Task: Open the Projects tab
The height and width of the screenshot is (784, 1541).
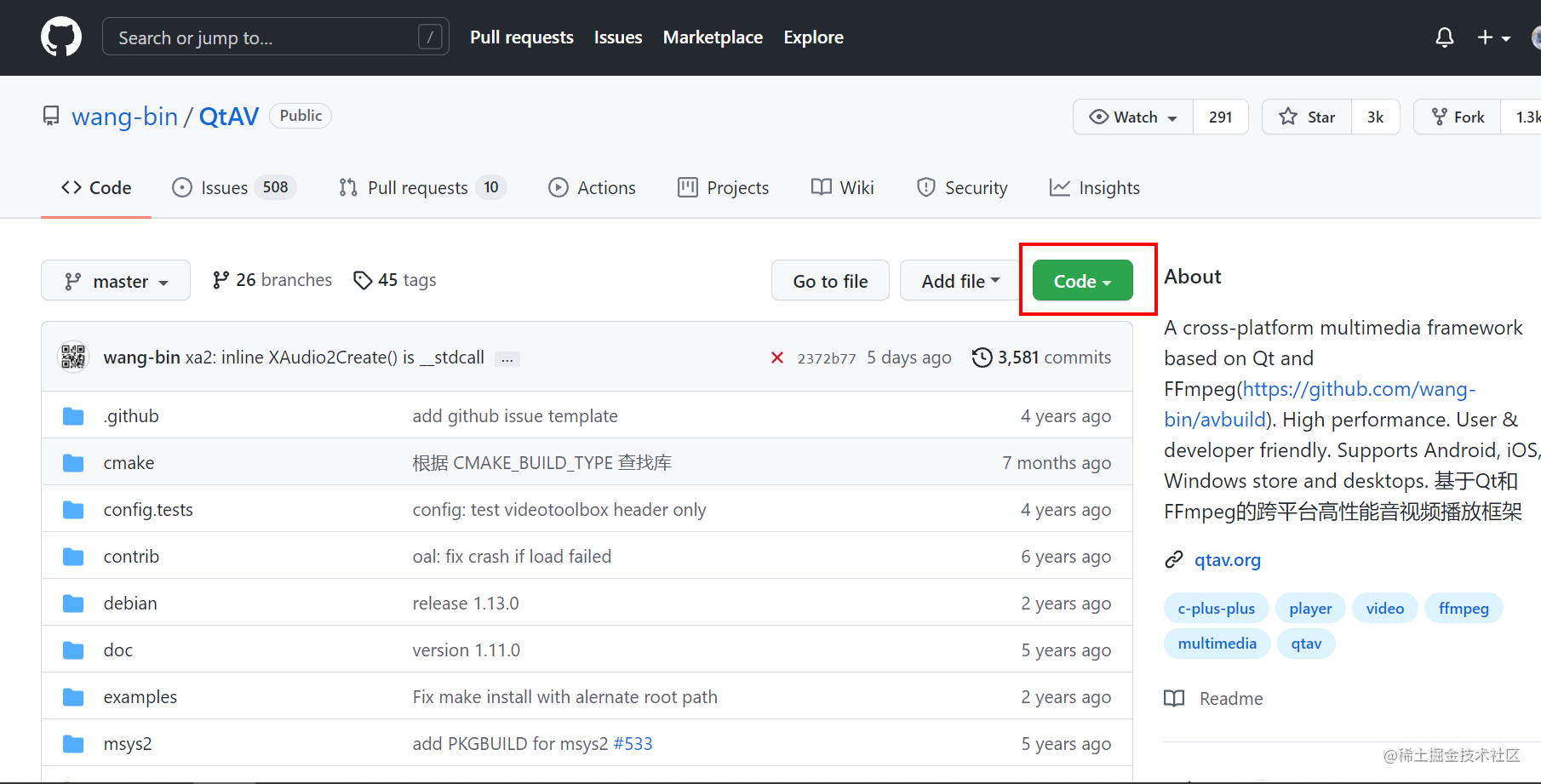Action: [x=724, y=188]
